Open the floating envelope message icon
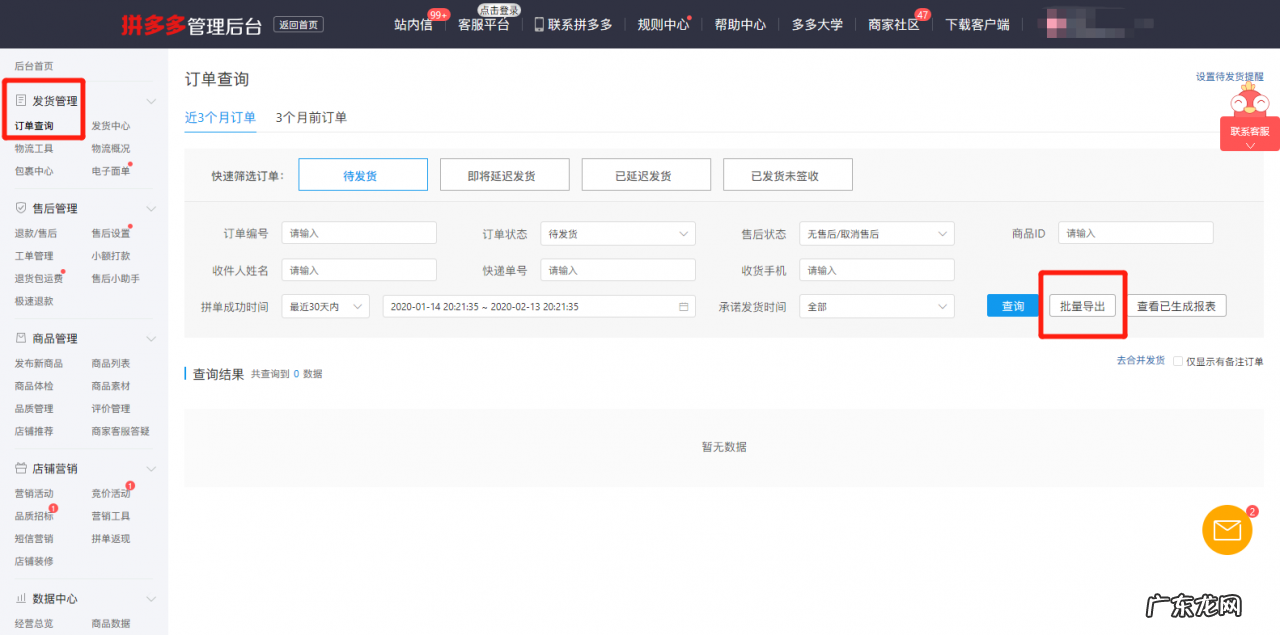This screenshot has width=1280, height=635. point(1227,529)
